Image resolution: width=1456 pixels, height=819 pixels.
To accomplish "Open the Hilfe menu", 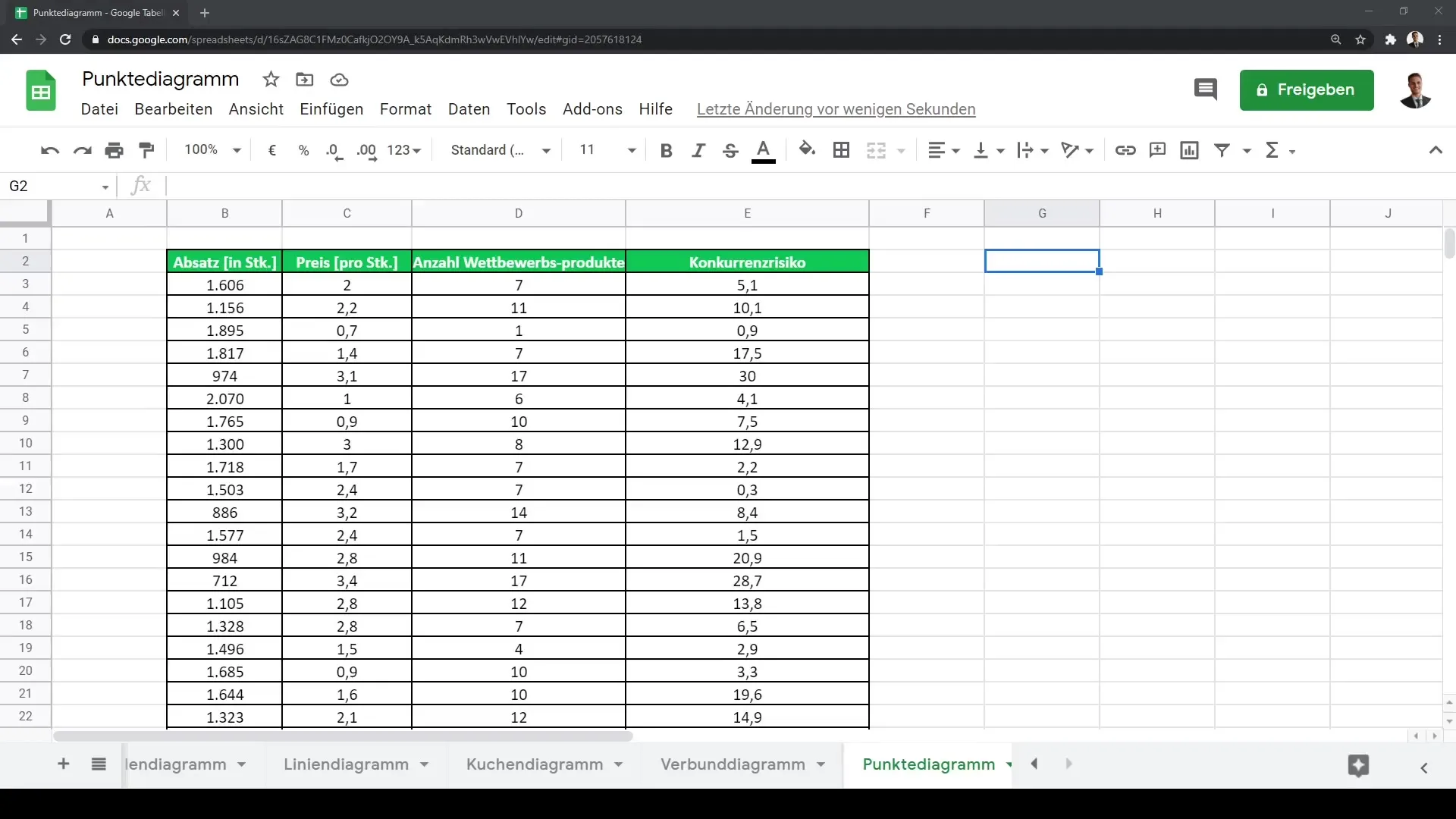I will click(x=656, y=109).
